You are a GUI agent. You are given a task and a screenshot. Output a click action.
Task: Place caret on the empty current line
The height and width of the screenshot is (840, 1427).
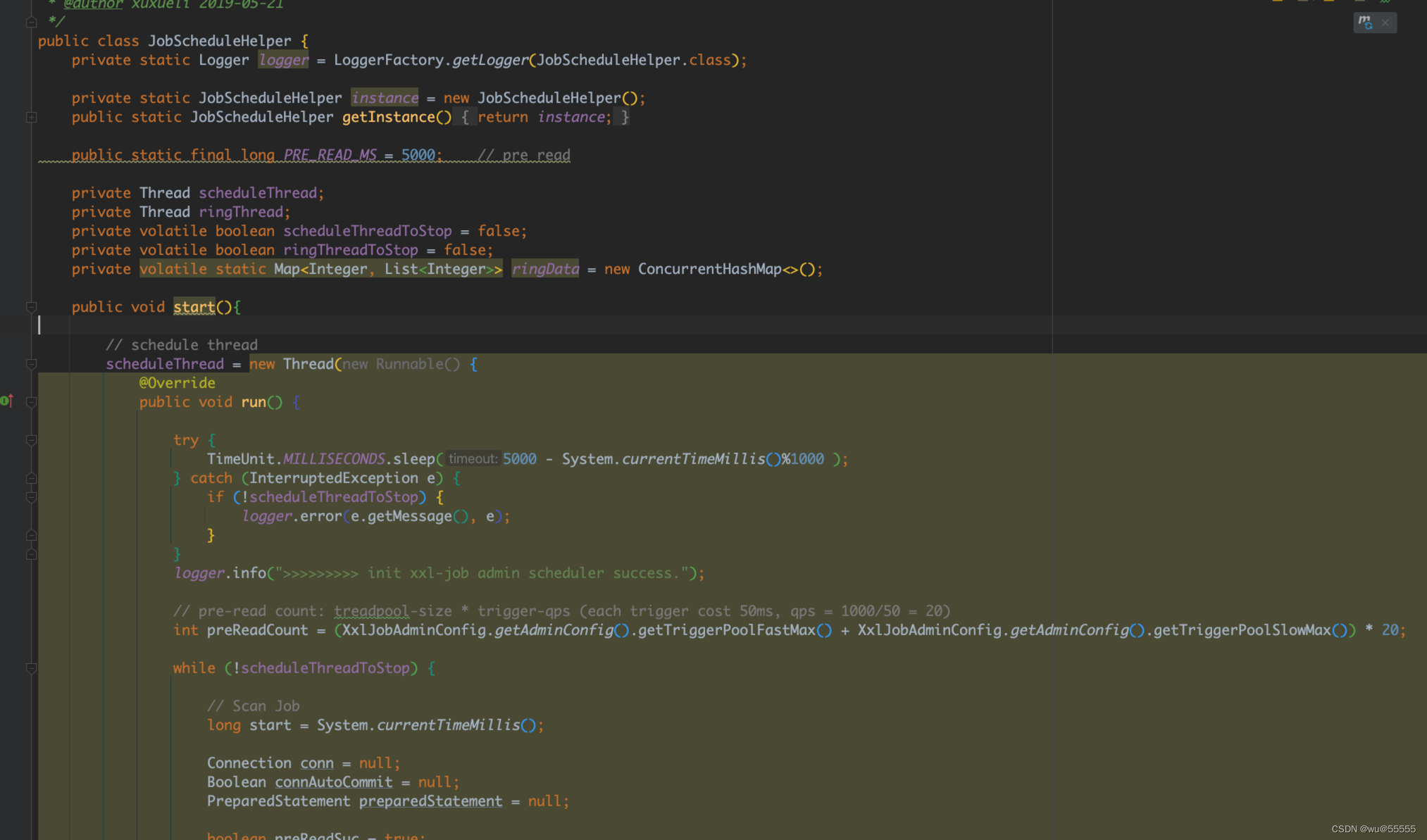click(x=282, y=325)
